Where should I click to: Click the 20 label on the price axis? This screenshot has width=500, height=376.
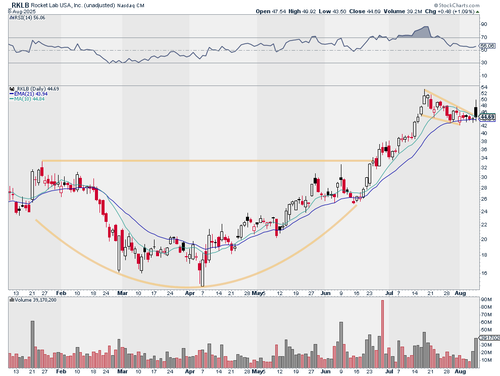[484, 239]
